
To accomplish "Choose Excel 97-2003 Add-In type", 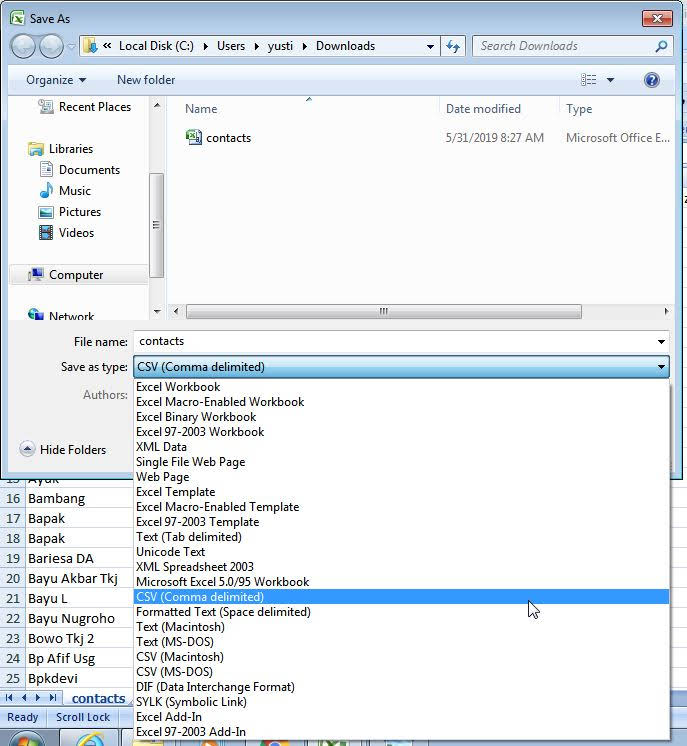I will tap(402, 732).
